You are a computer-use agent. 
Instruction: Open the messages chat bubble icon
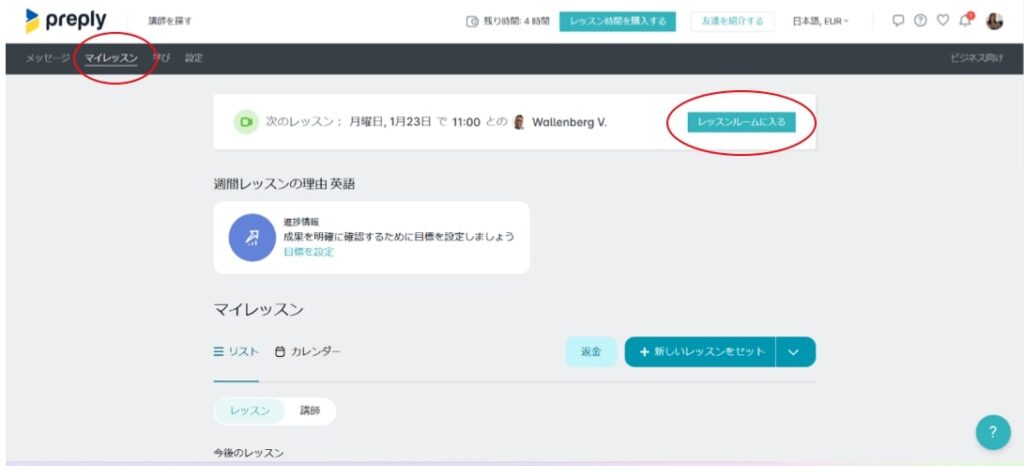coord(898,21)
